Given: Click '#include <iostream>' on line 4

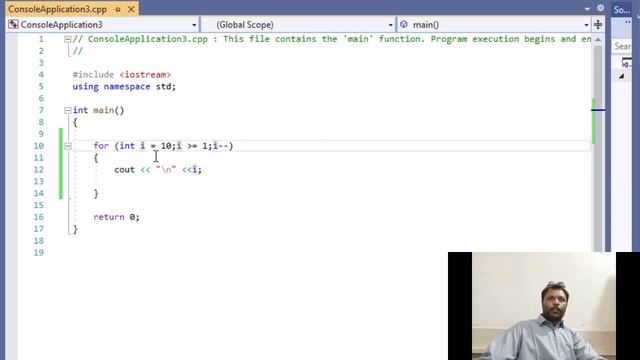Looking at the screenshot, I should click(x=122, y=75).
